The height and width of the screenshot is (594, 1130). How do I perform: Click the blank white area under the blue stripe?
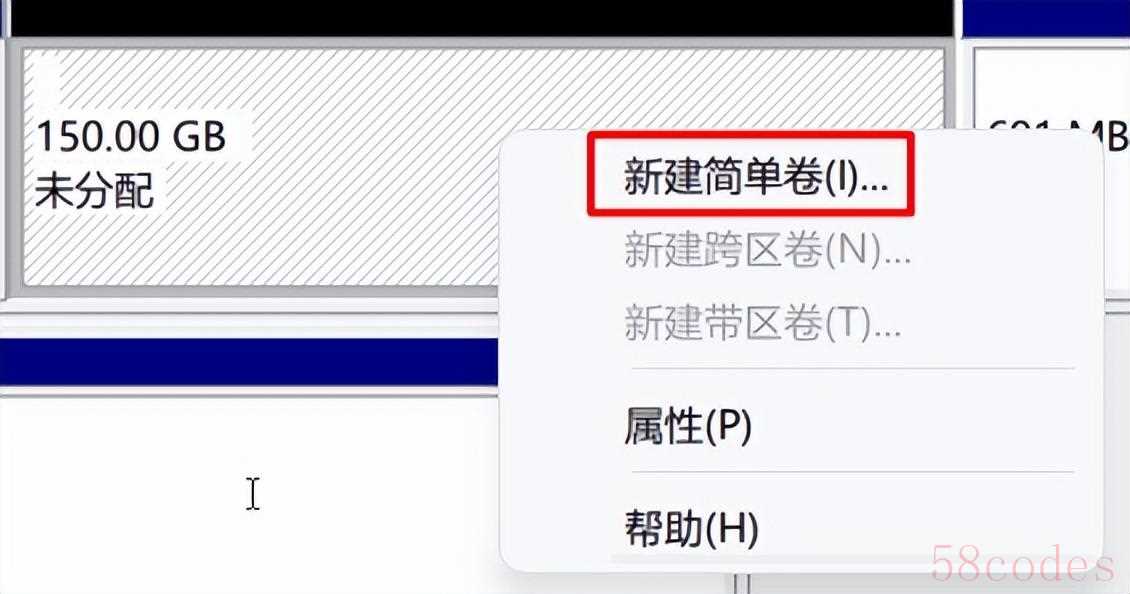tap(249, 490)
